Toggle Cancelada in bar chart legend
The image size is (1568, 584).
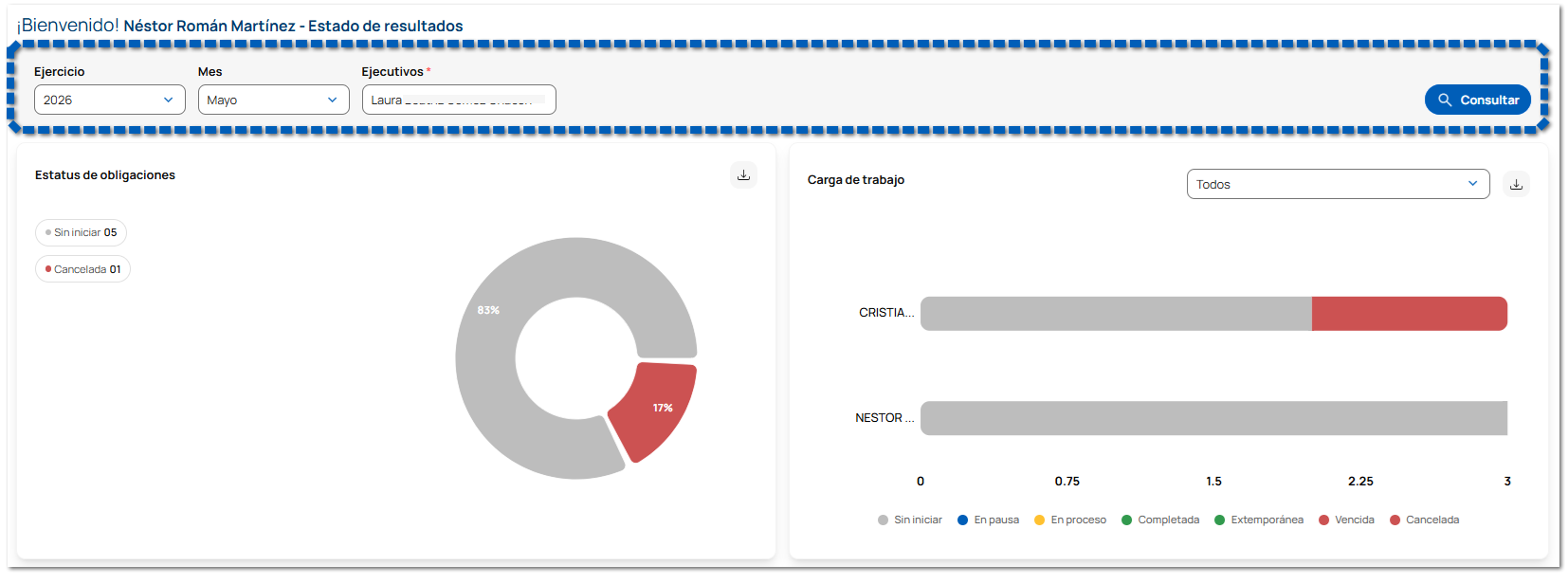1424,520
